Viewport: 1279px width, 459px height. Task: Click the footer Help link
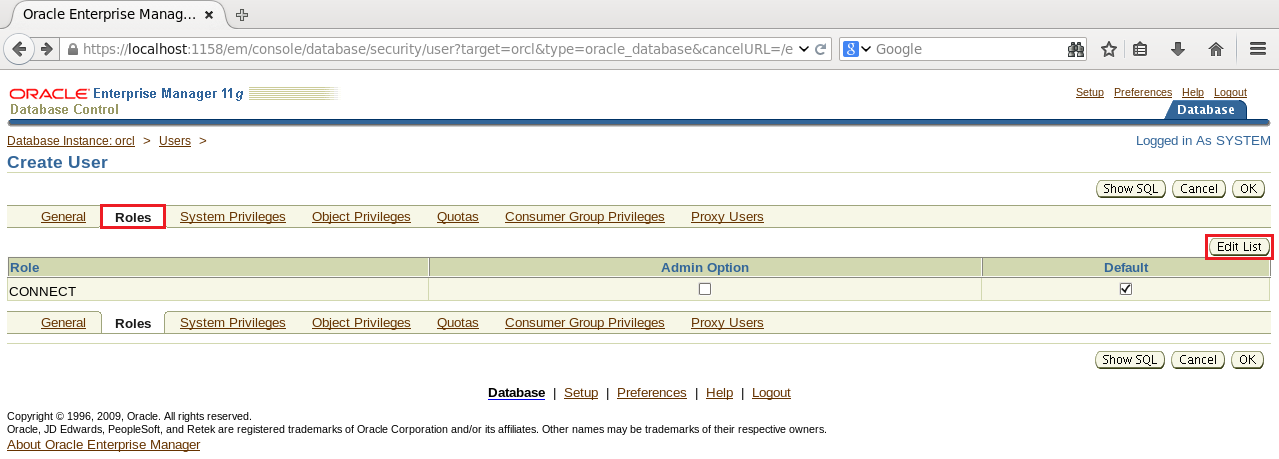point(719,393)
